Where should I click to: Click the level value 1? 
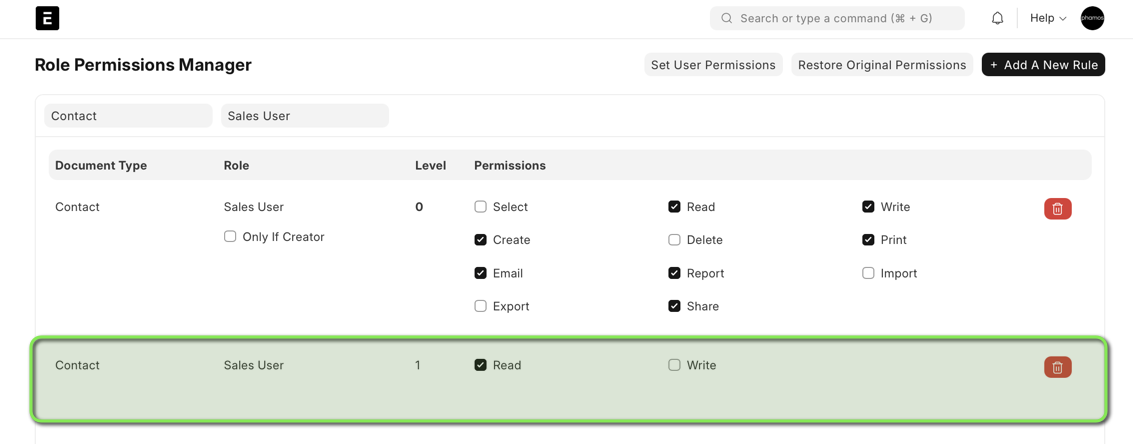pyautogui.click(x=418, y=365)
